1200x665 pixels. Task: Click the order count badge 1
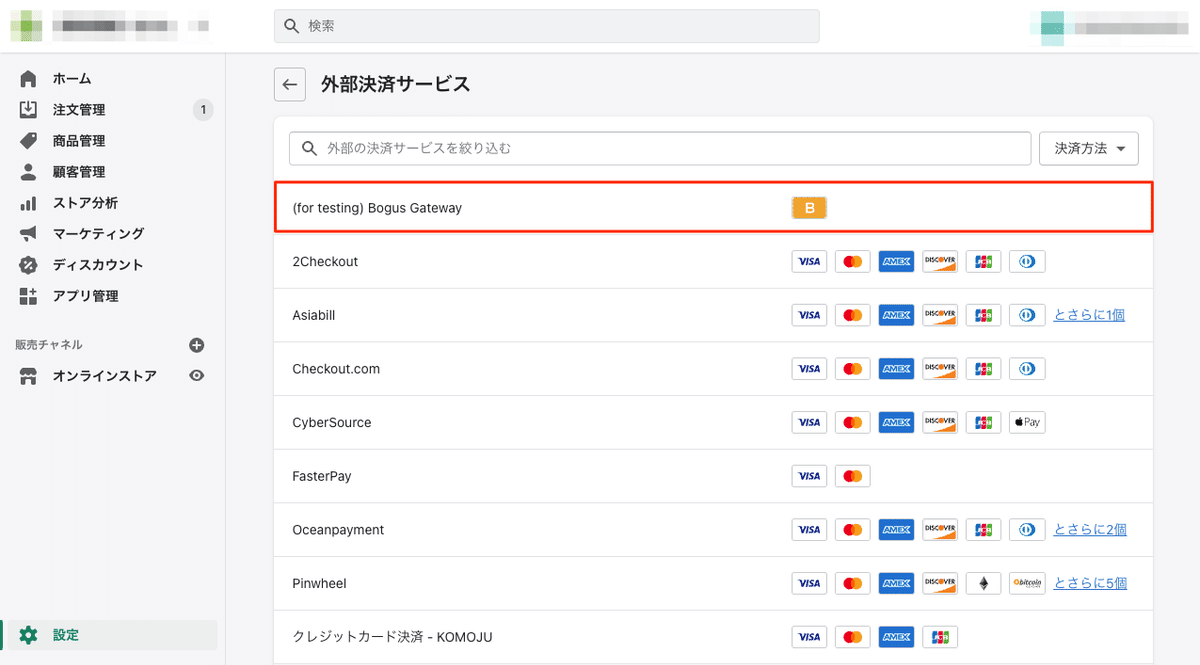[203, 110]
